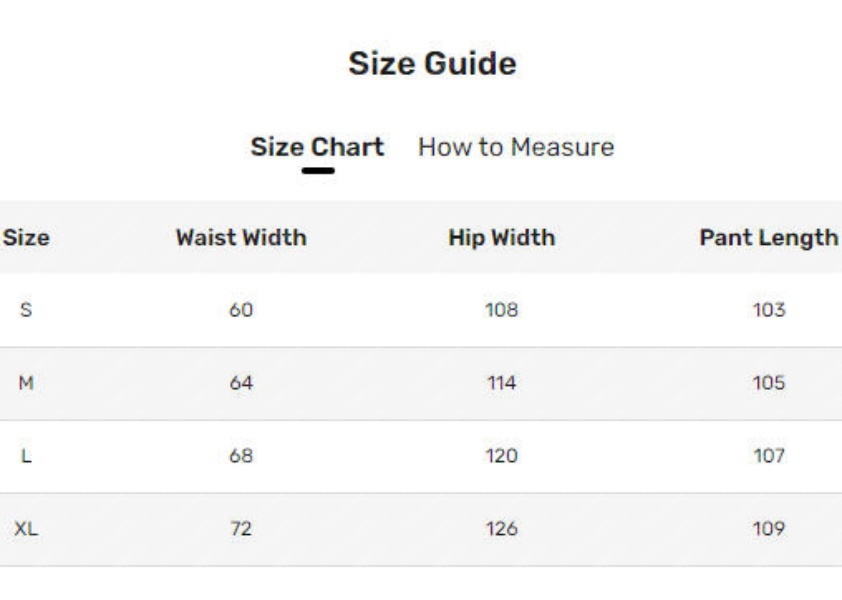Click pant length value 103
Screen dimensions: 842x600
pos(769,310)
